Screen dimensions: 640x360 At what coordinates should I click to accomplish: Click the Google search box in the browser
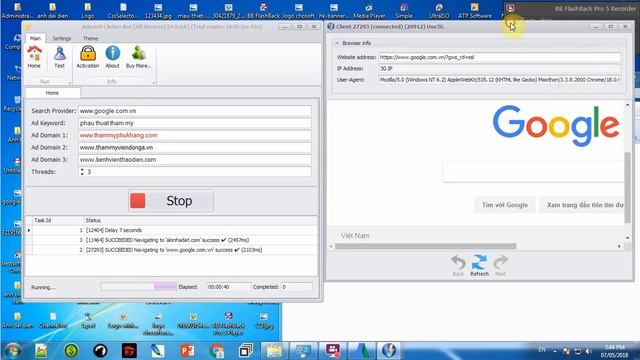pyautogui.click(x=533, y=171)
